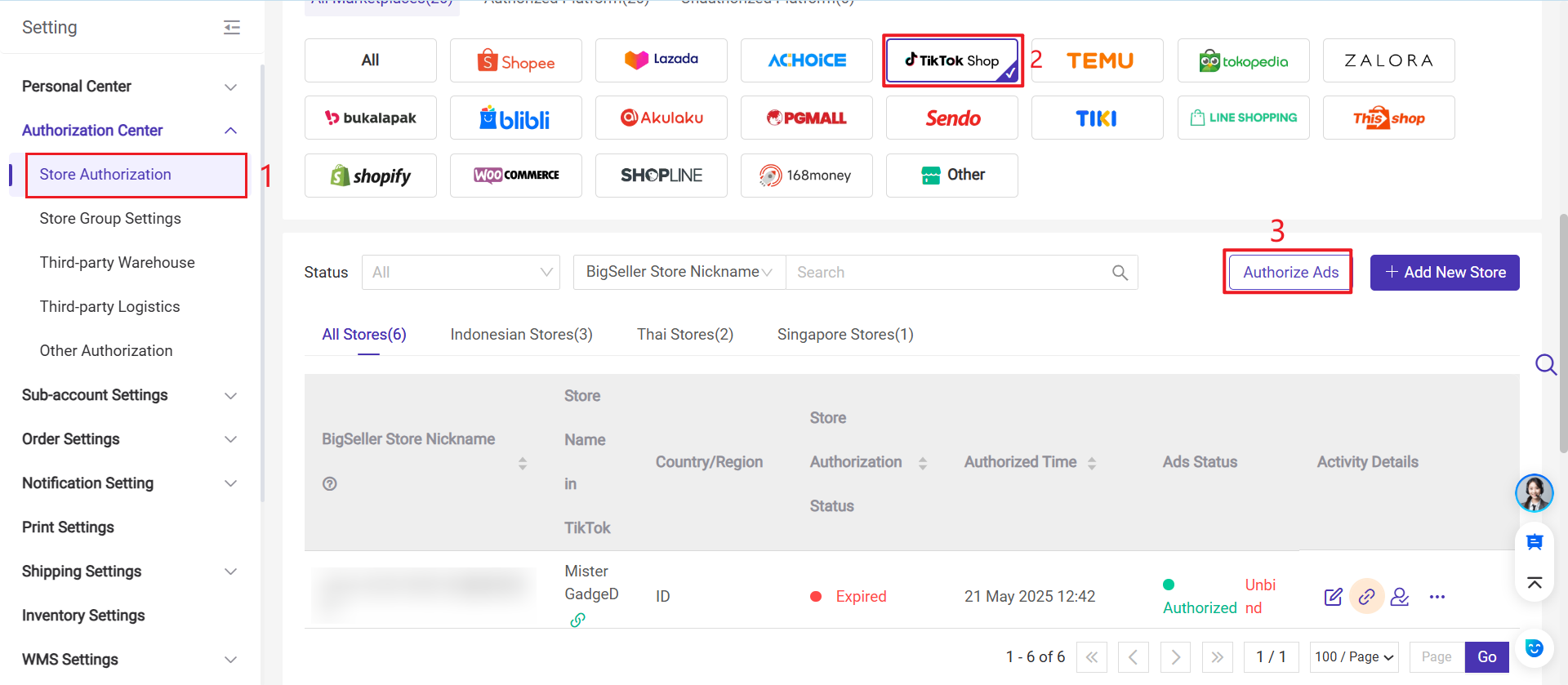
Task: Open the more options ellipsis in Mister GadgeD row
Action: (1437, 597)
